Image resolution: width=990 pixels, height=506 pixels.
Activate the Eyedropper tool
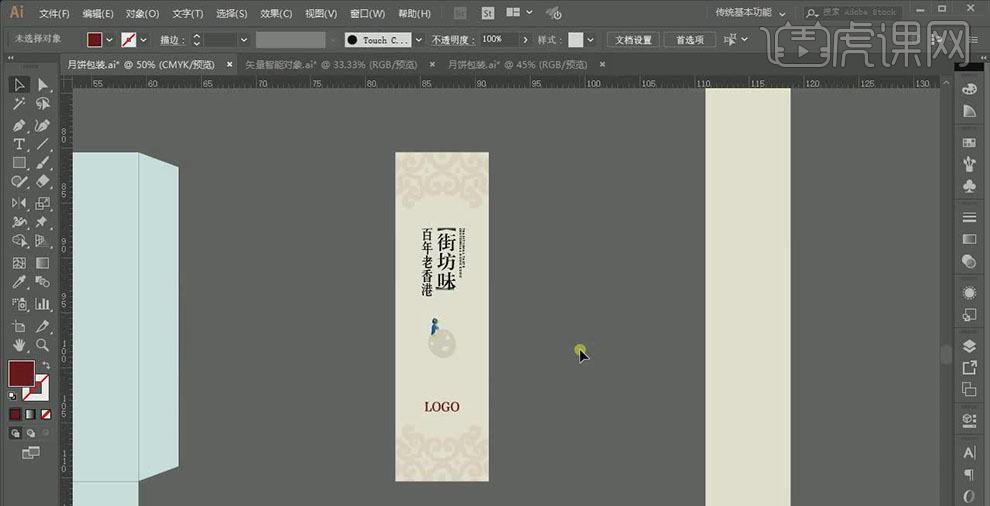19,284
